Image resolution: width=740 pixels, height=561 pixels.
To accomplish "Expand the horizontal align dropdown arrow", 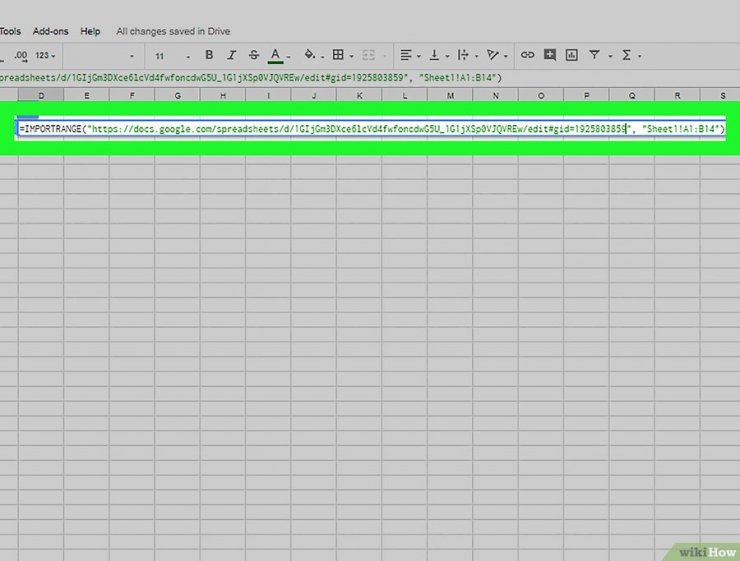I will point(419,57).
